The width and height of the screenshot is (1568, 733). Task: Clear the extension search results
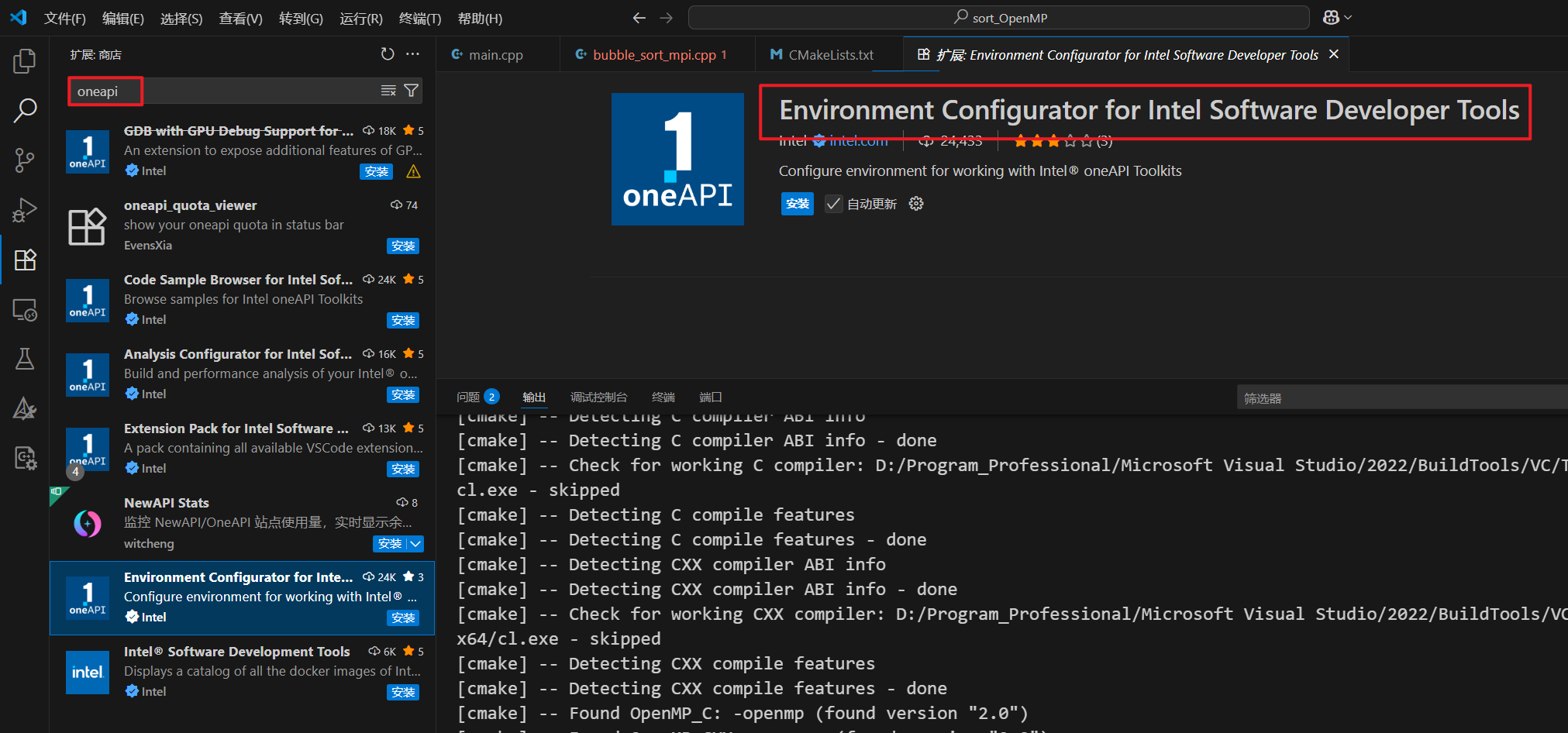pos(388,90)
